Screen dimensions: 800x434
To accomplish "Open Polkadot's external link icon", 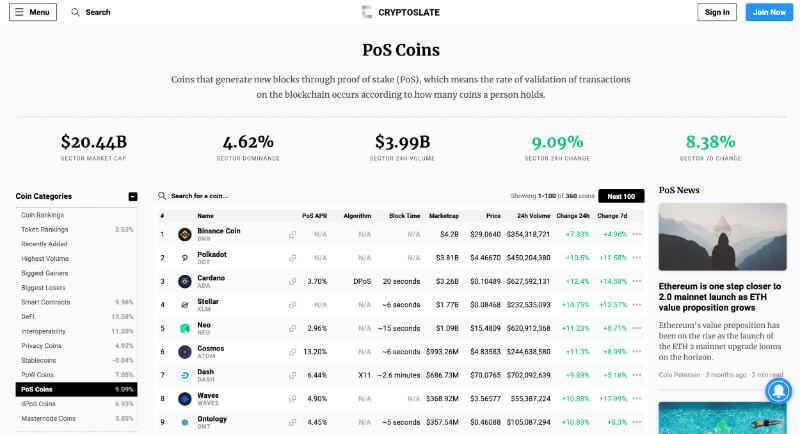I will coord(292,258).
